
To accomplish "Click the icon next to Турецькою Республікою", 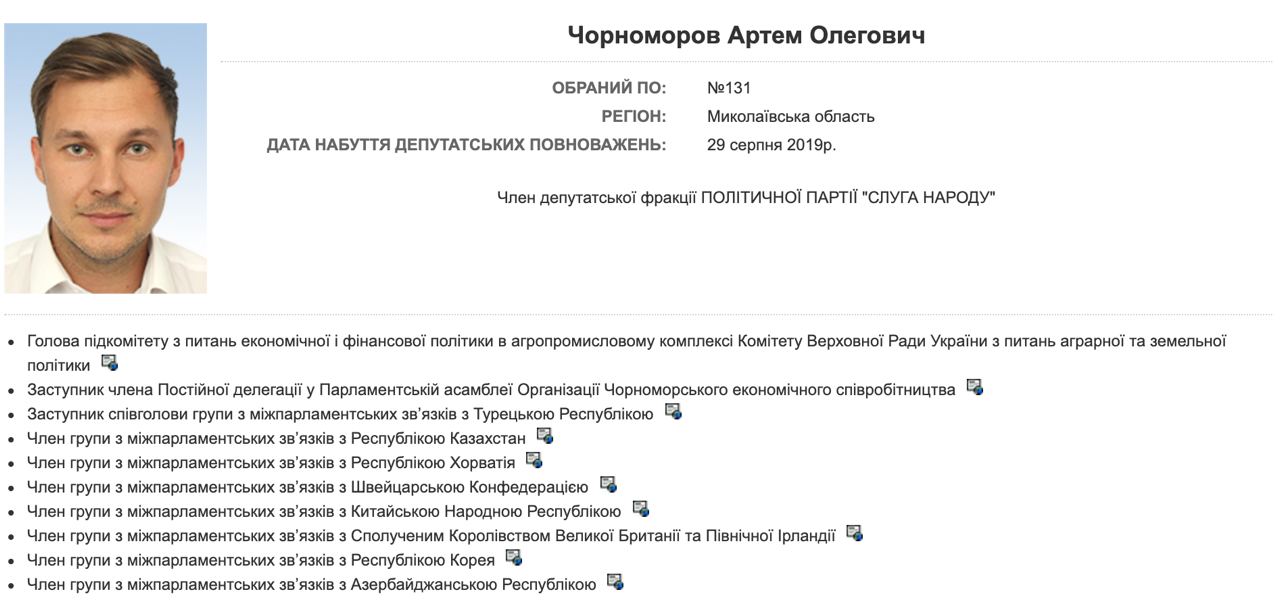I will [x=673, y=412].
